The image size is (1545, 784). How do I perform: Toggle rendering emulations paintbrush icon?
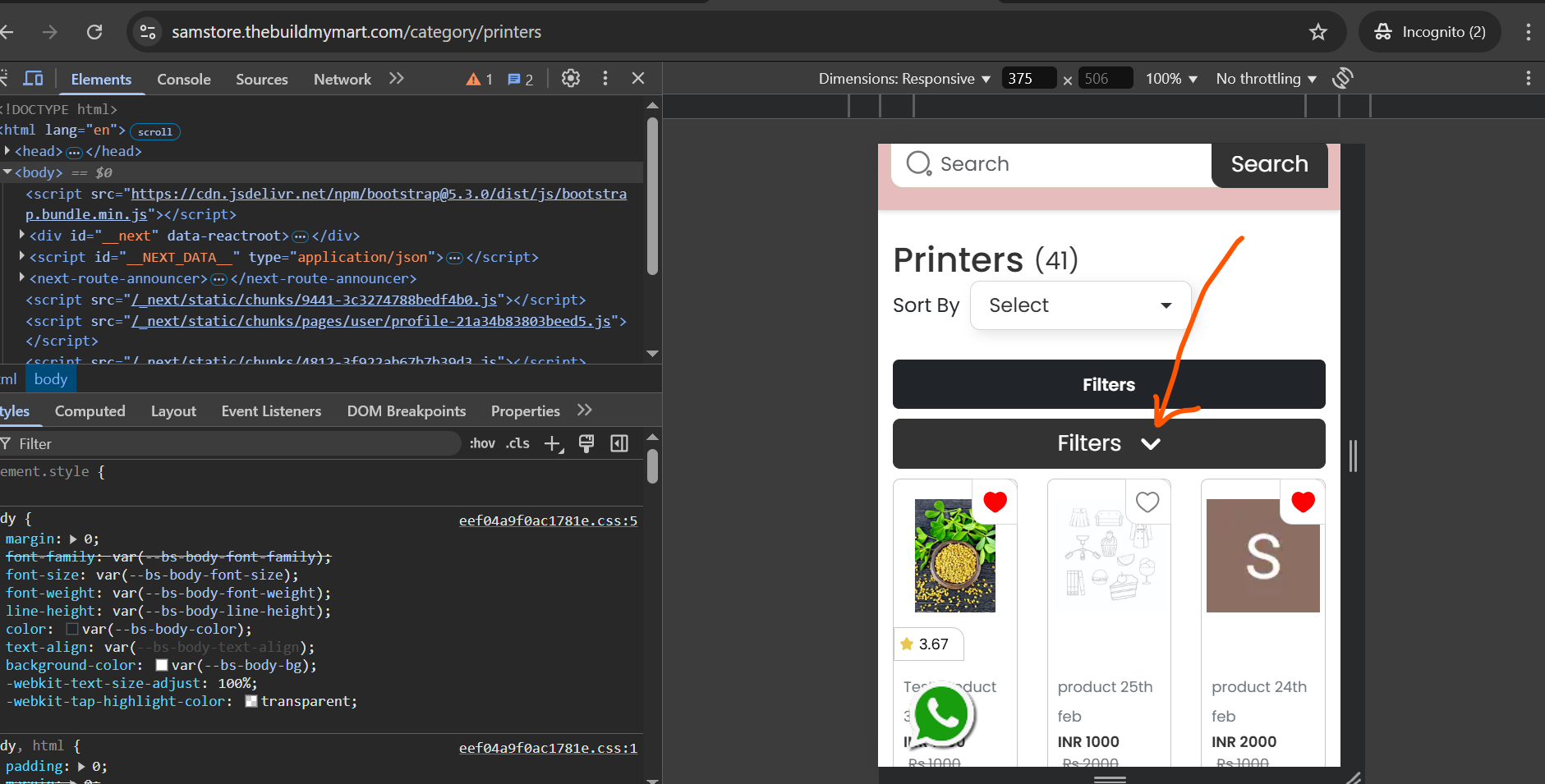point(586,444)
